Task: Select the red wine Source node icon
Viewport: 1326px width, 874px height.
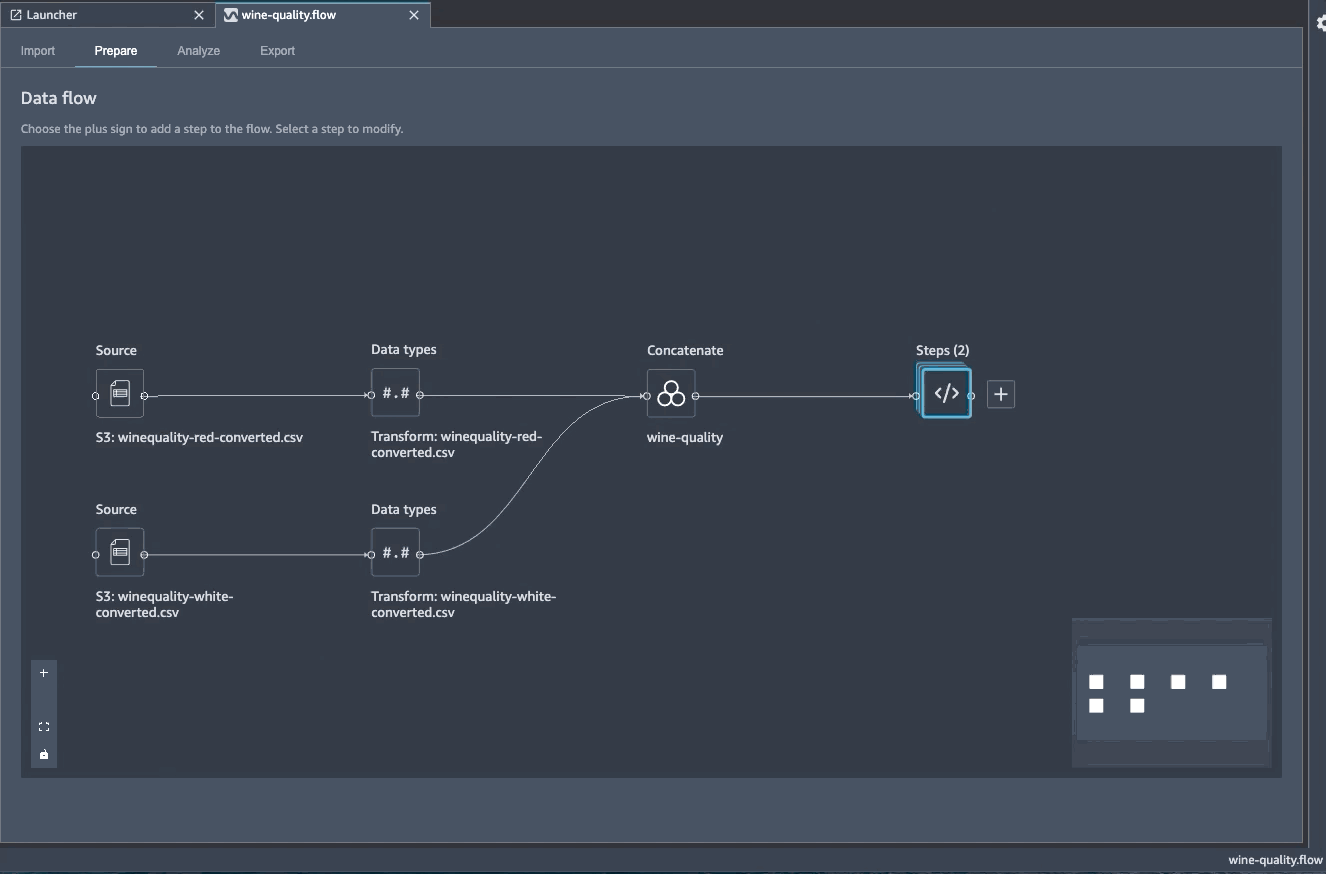Action: point(120,394)
